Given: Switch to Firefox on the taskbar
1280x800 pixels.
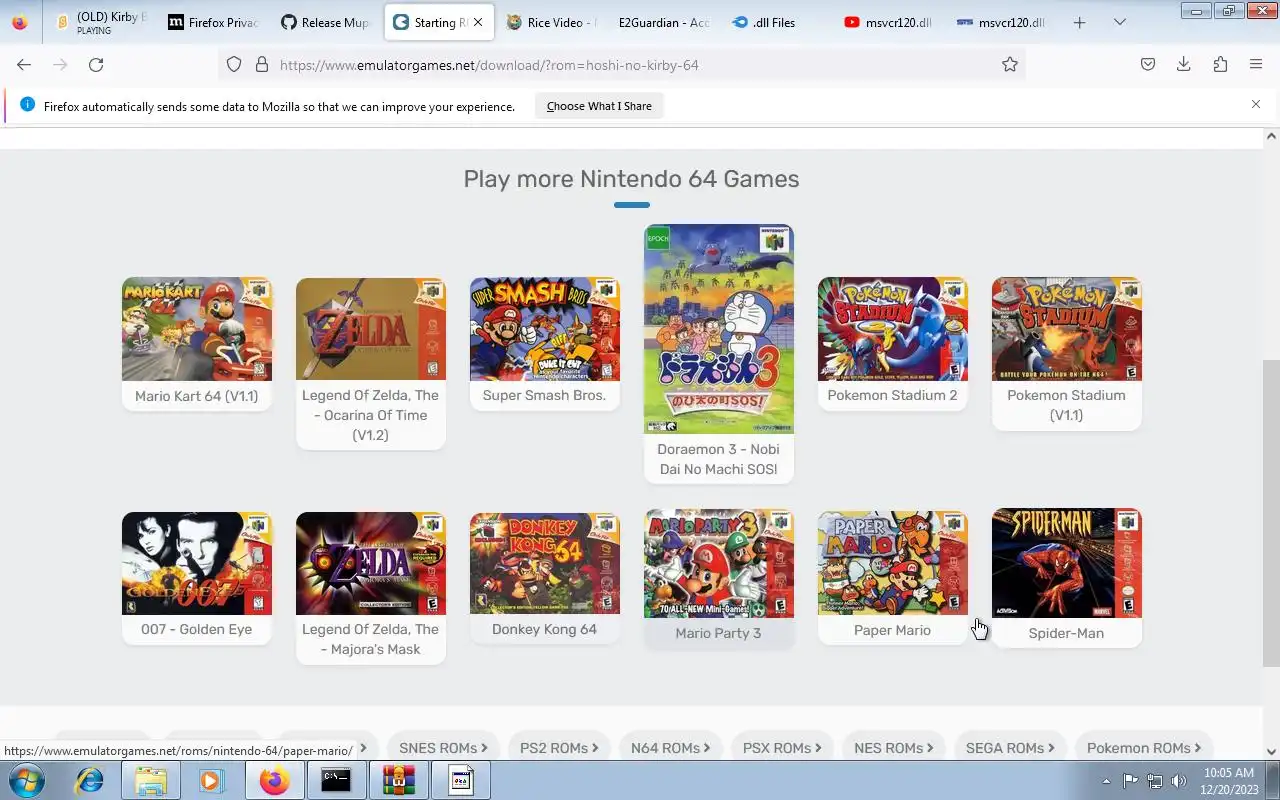Looking at the screenshot, I should pos(274,780).
